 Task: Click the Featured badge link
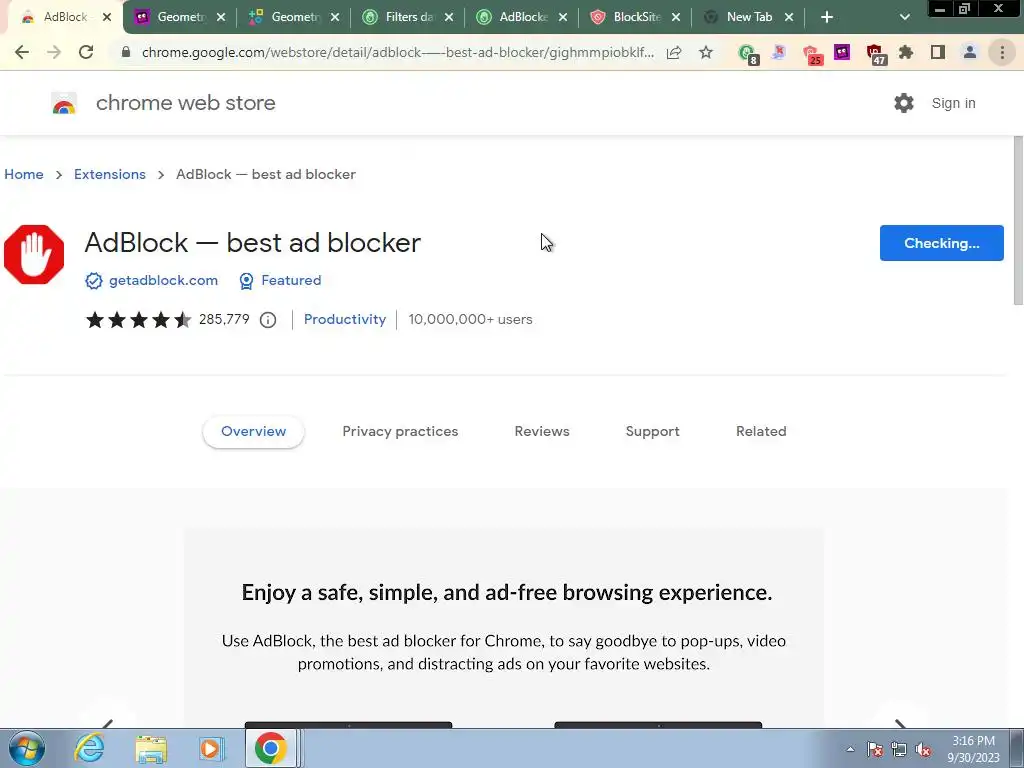[291, 281]
